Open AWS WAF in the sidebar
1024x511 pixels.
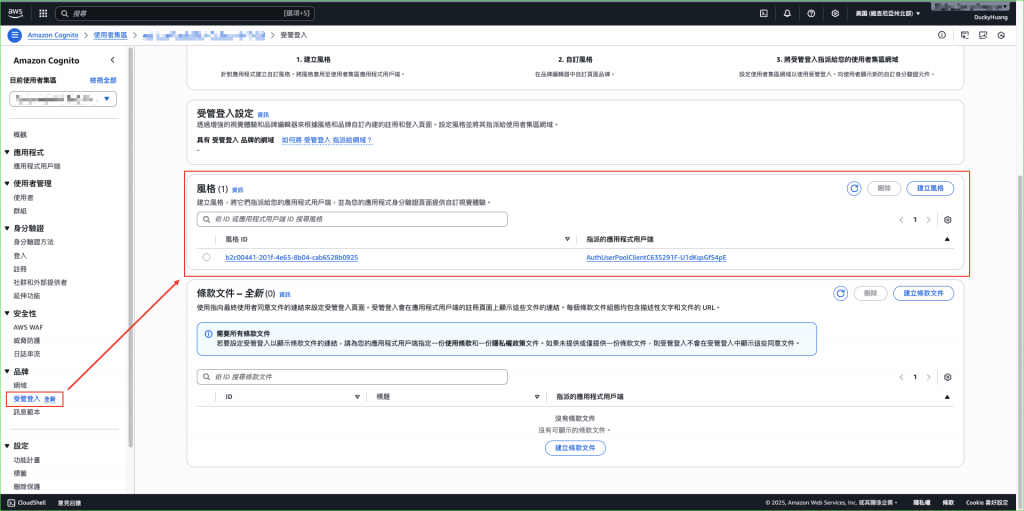click(x=28, y=327)
